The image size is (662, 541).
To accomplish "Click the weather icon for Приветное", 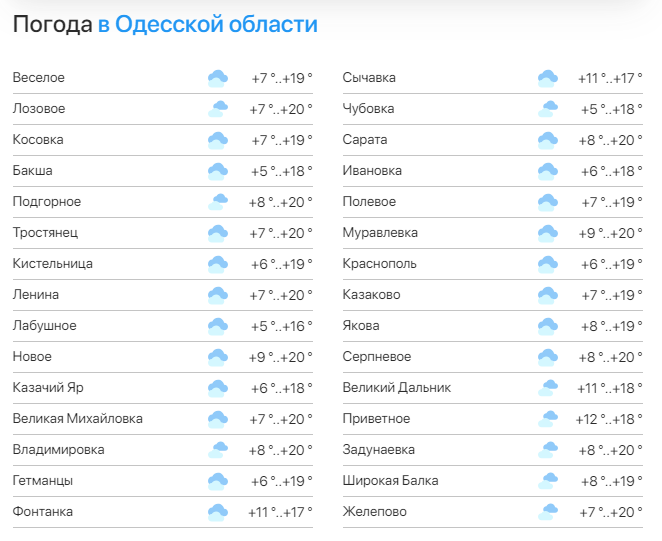I will coord(547,419).
